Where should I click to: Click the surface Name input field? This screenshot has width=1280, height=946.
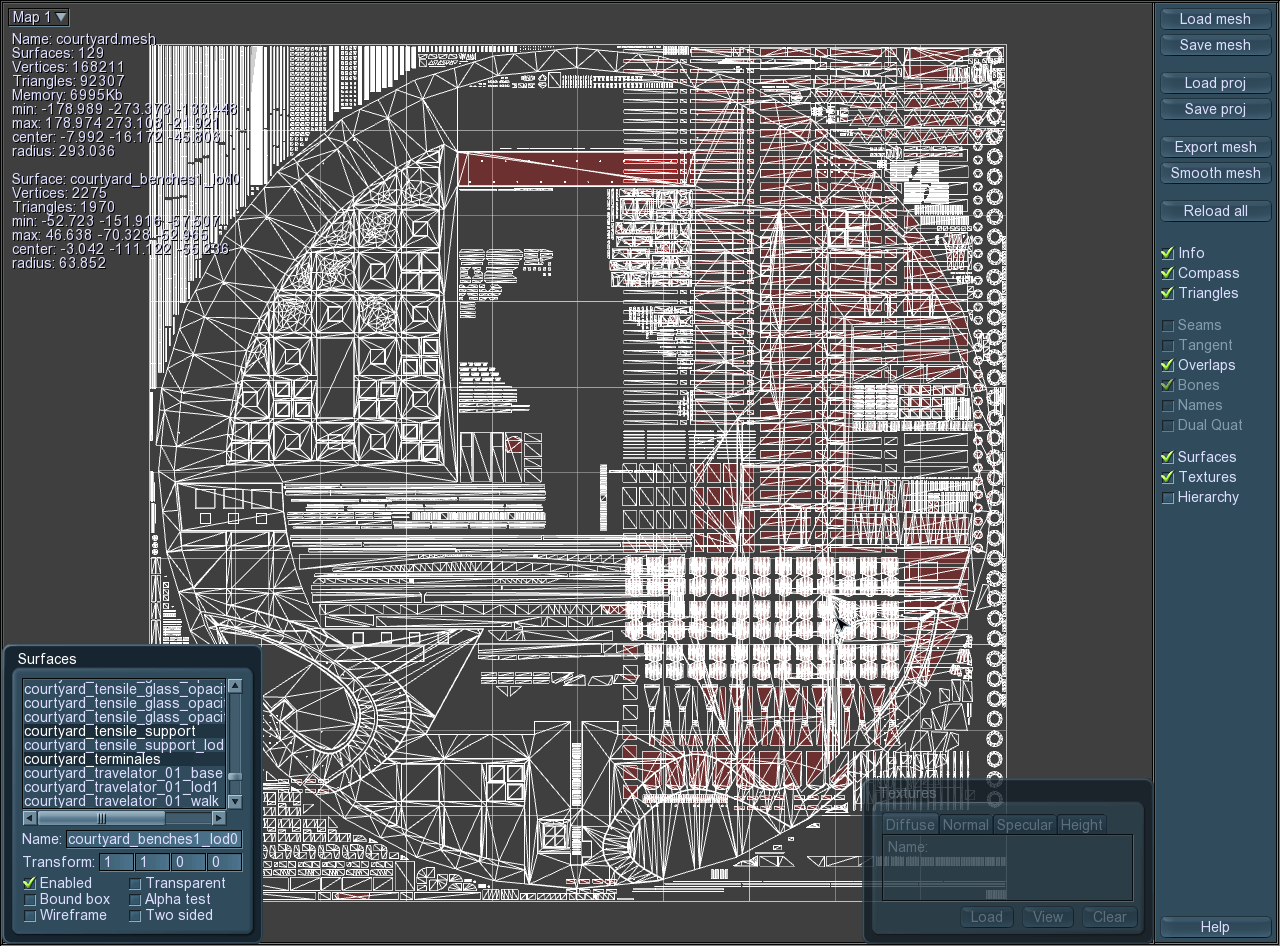tap(154, 839)
